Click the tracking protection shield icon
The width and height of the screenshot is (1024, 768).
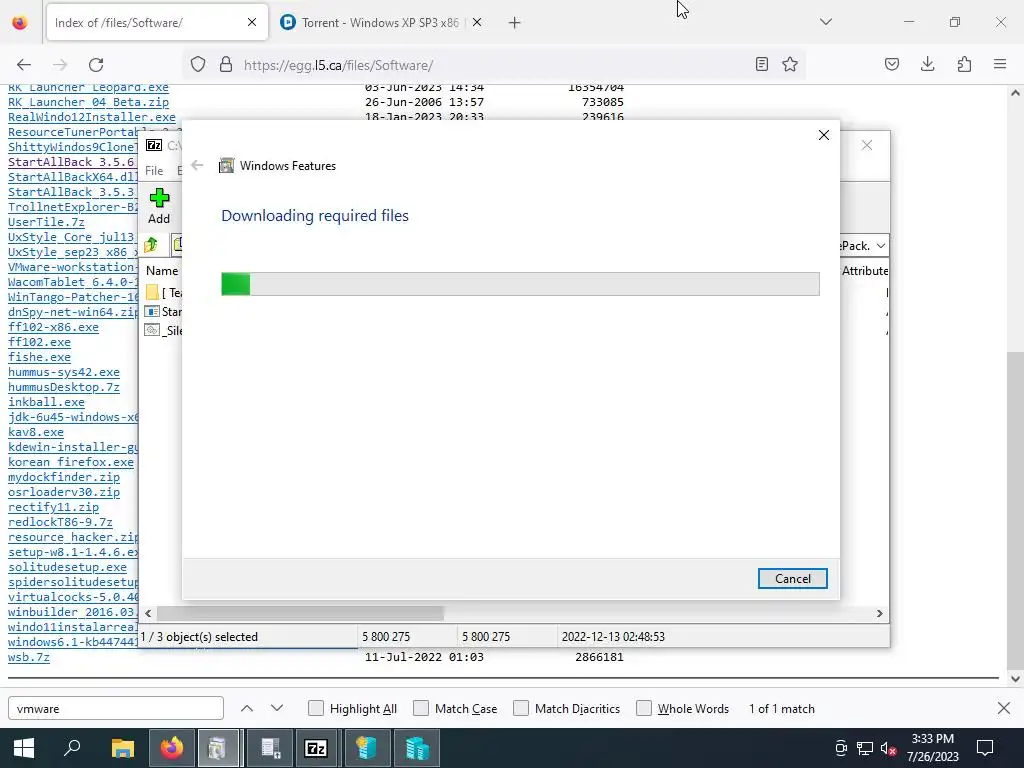198,65
